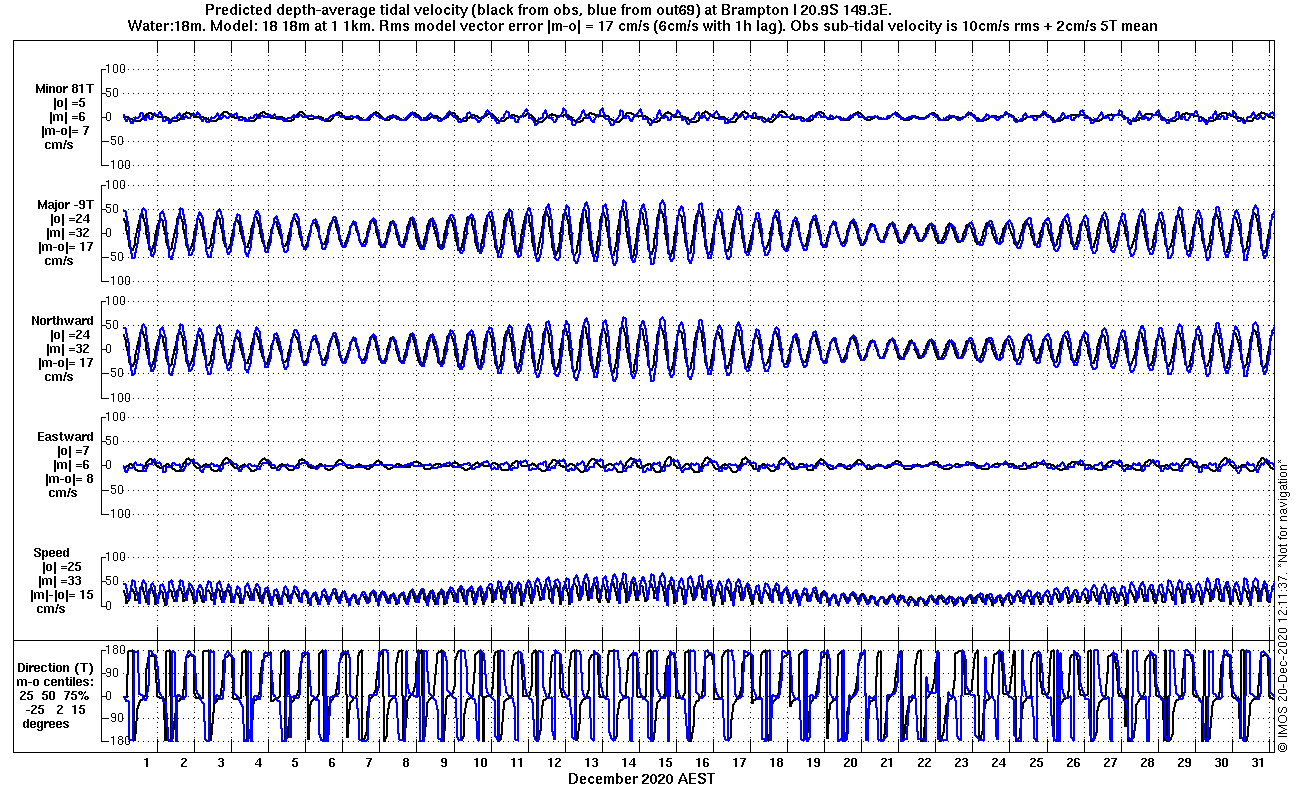The width and height of the screenshot is (1300, 800).
Task: Click the day 1 label on date axis
Action: (147, 763)
